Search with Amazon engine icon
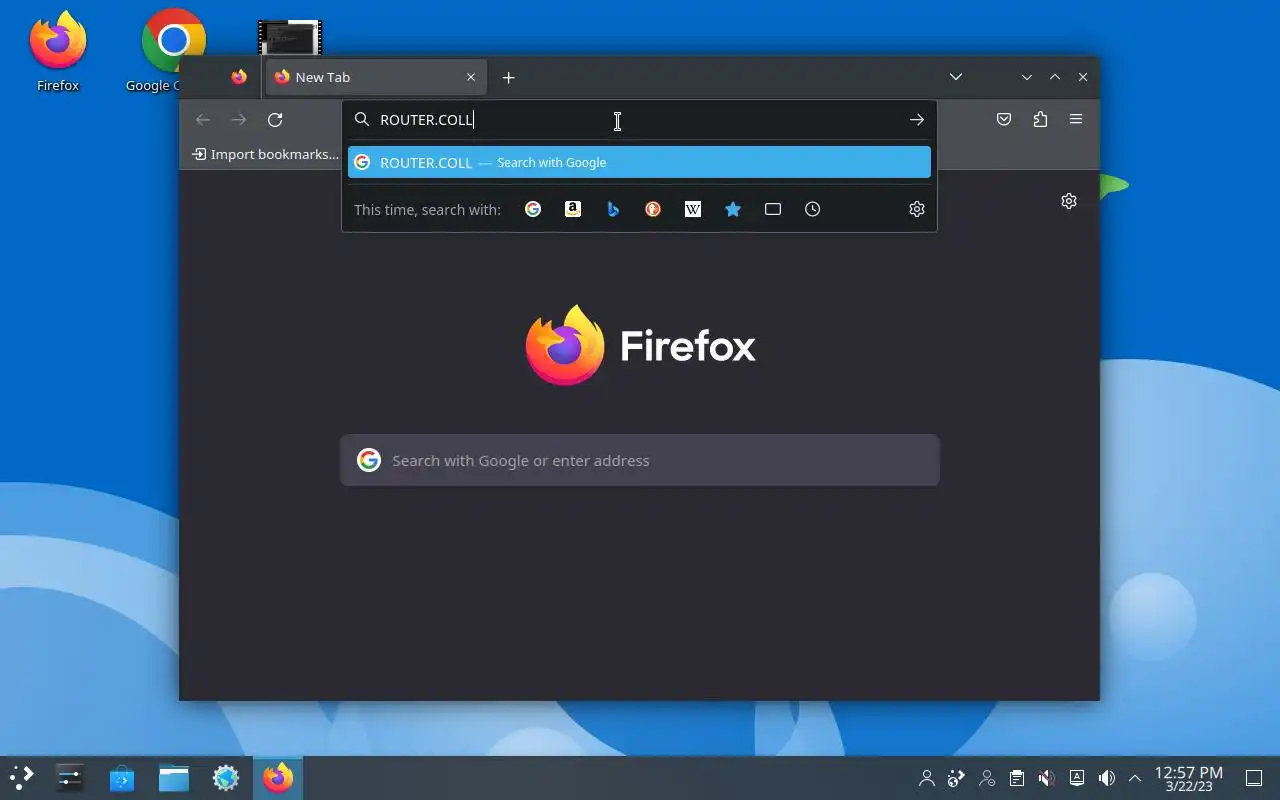This screenshot has width=1280, height=800. pos(573,209)
